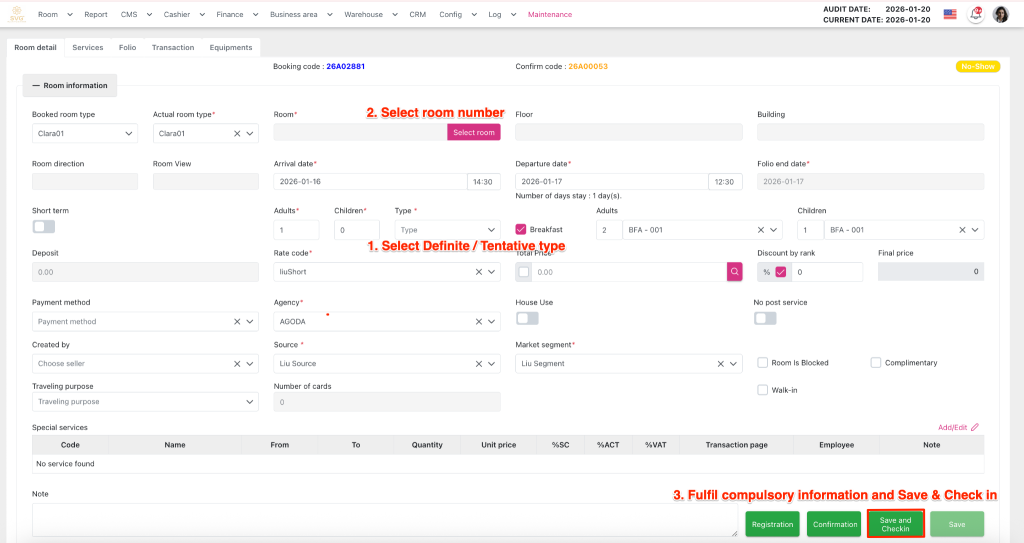1024x543 pixels.
Task: Enable the Walk-in checkbox
Action: (x=763, y=390)
